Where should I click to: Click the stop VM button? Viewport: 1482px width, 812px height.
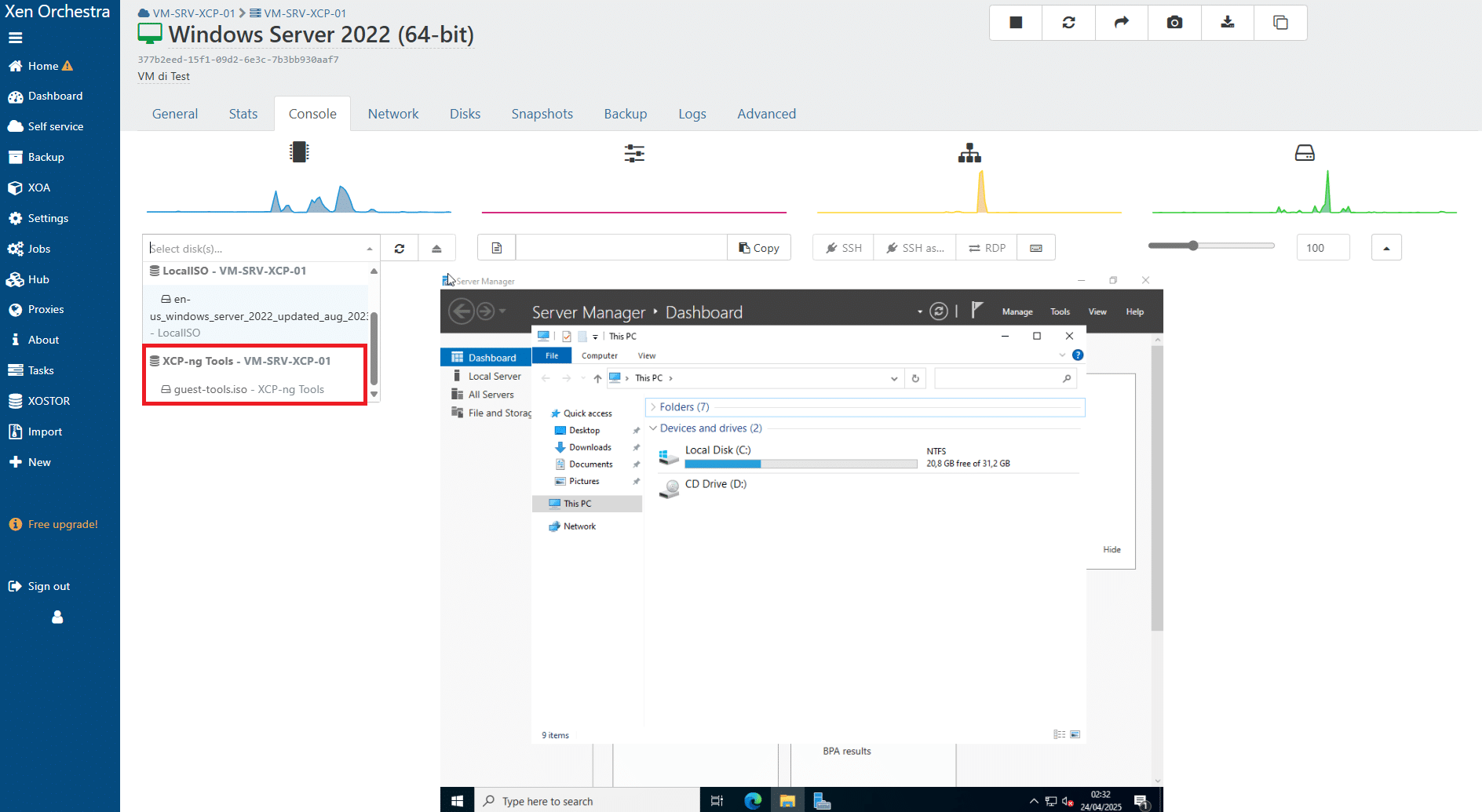[x=1015, y=23]
